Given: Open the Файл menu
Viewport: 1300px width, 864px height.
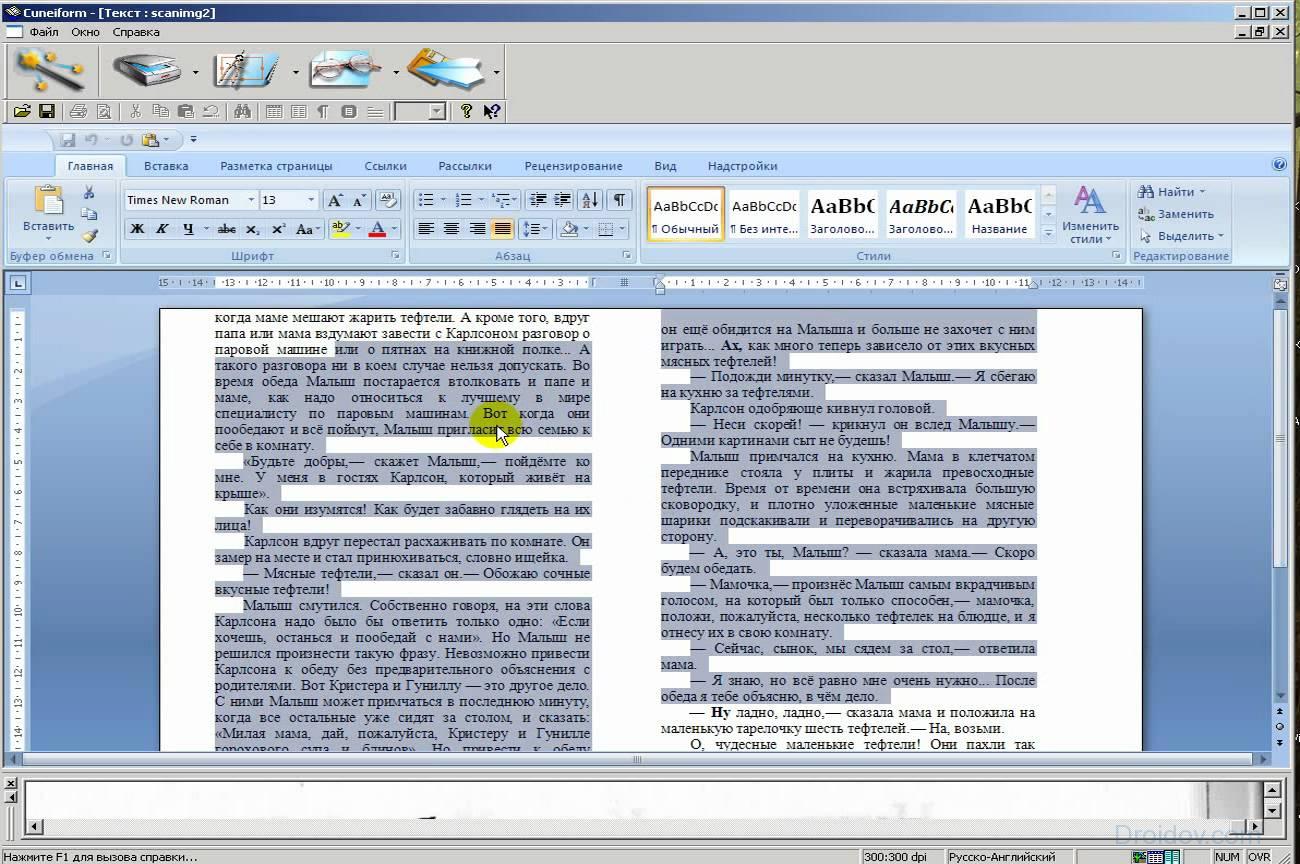Looking at the screenshot, I should click(x=44, y=32).
